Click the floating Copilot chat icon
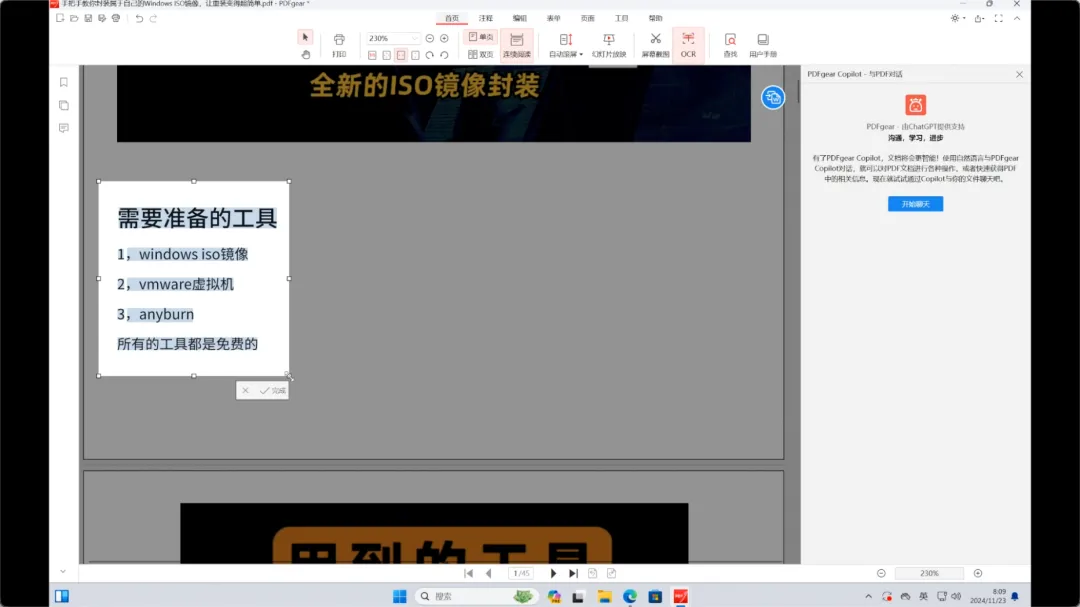Image resolution: width=1080 pixels, height=607 pixels. (772, 98)
